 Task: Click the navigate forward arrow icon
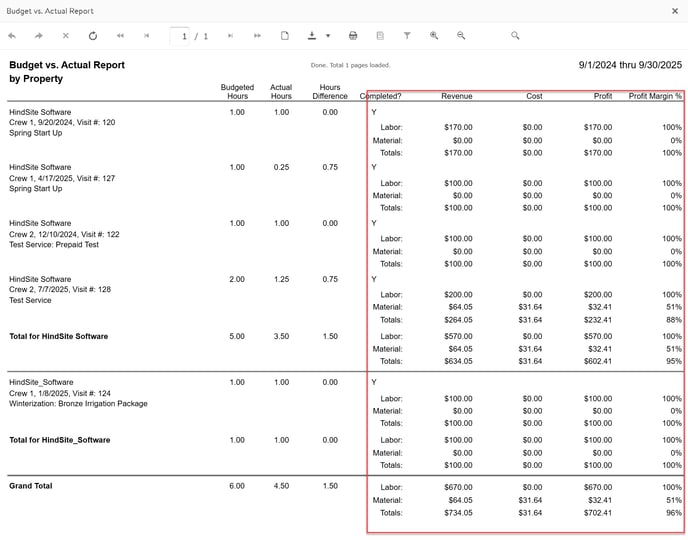[39, 36]
